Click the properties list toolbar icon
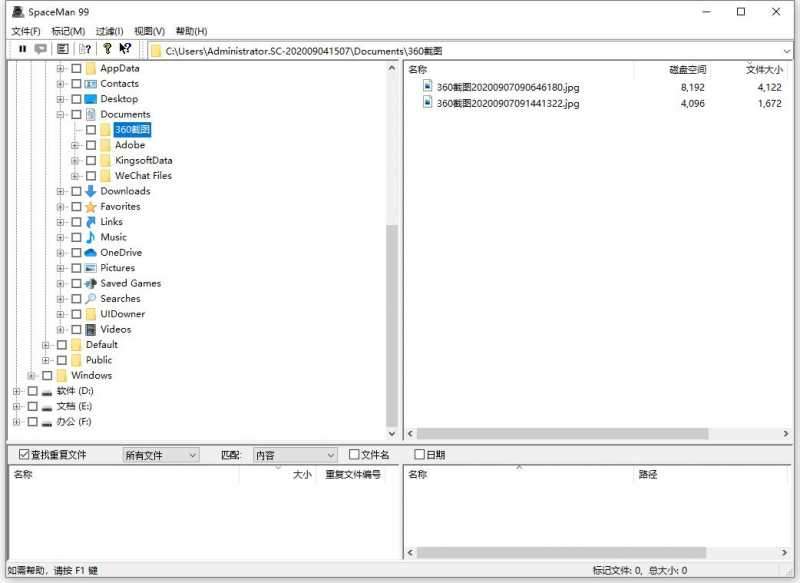Screen dimensions: 800x583 pyautogui.click(x=62, y=49)
